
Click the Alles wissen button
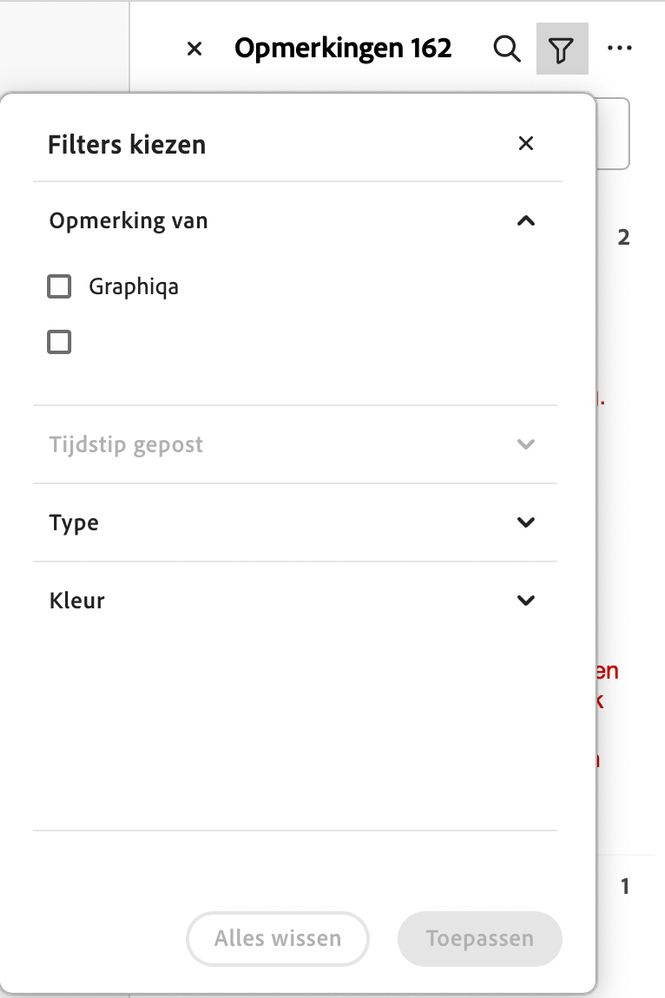(x=278, y=939)
